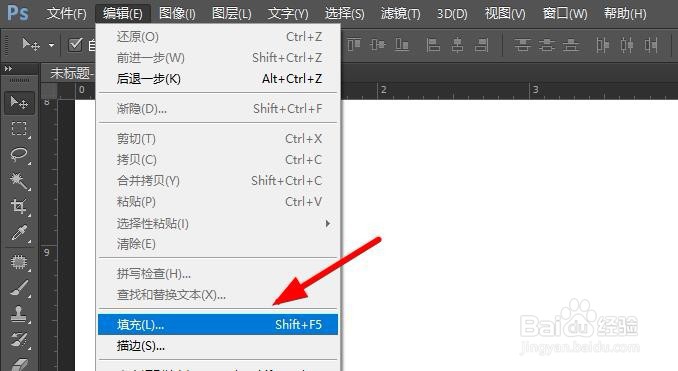Choose 查找和替换文本(X)... entry
Image resolution: width=678 pixels, height=371 pixels.
pos(218,295)
